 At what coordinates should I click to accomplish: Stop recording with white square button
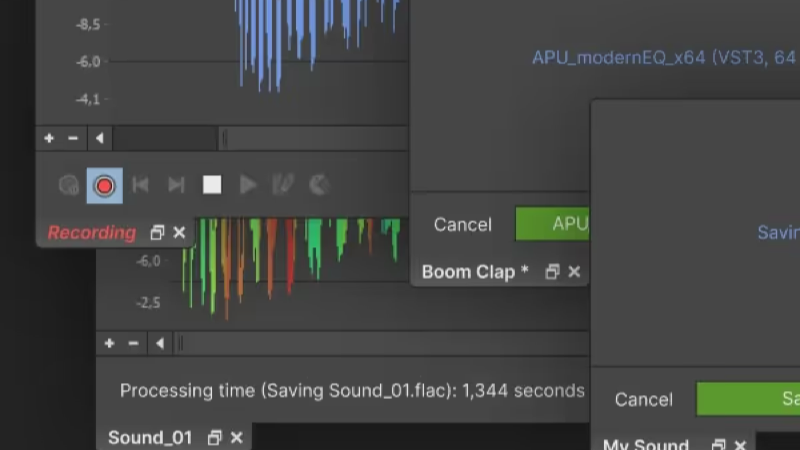(212, 185)
